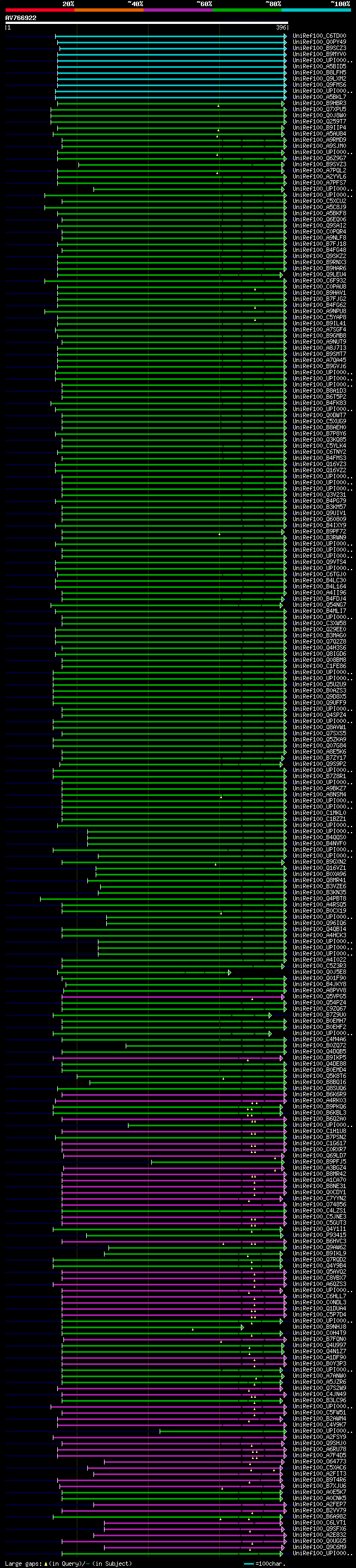Select UniRef100_Q5K8T6 label
Image resolution: width=356 pixels, height=1568 pixels.
tap(319, 1076)
